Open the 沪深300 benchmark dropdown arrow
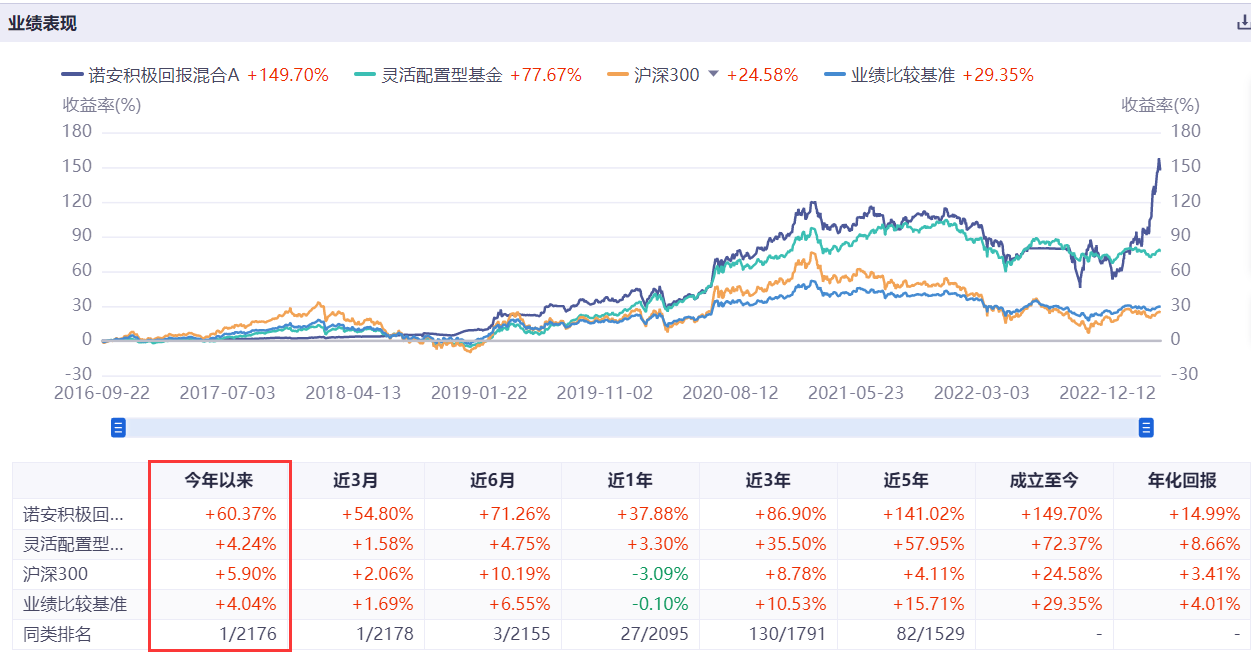Screen dimensions: 1251x653 pyautogui.click(x=714, y=75)
